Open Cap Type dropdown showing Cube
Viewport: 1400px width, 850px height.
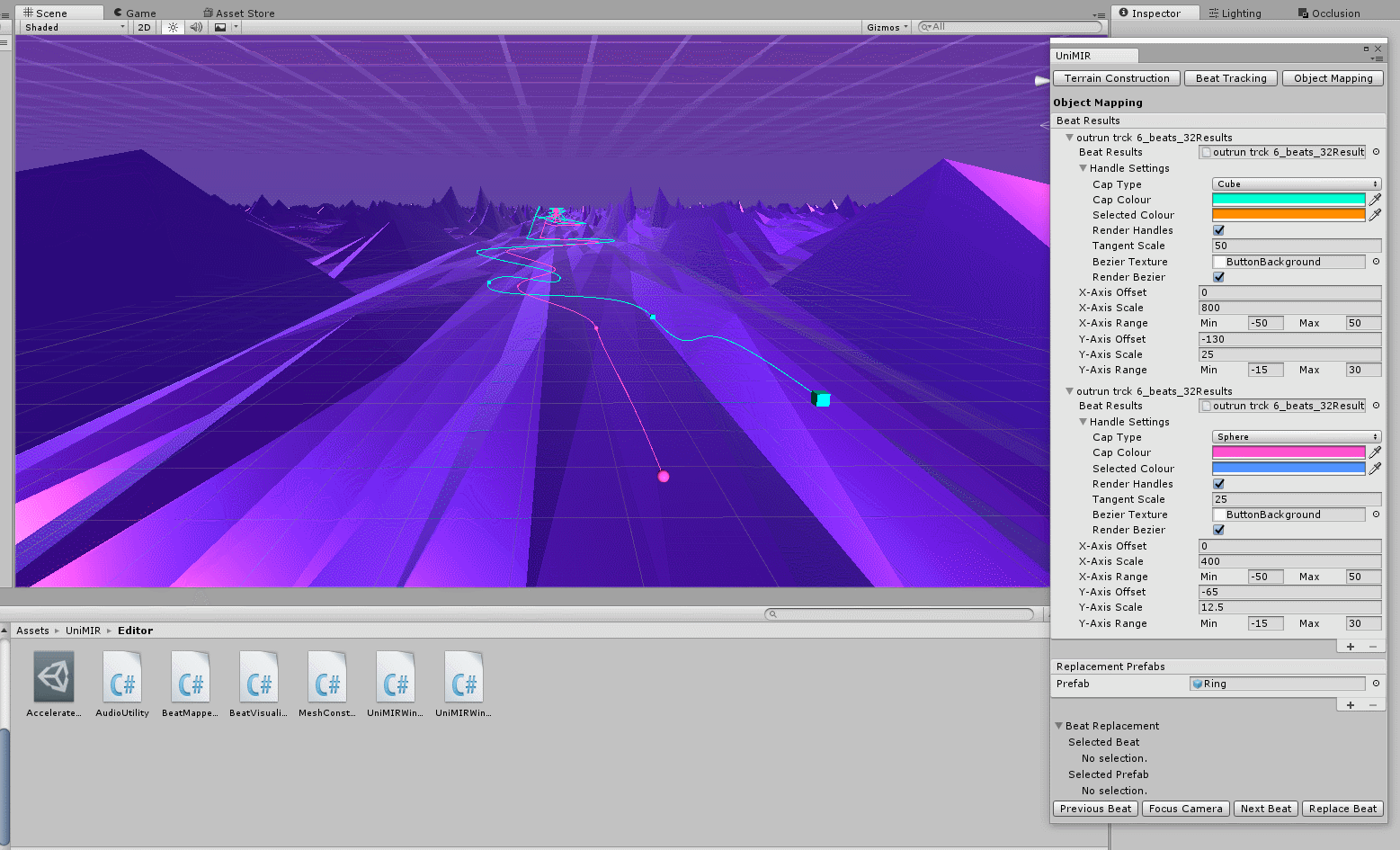point(1297,183)
